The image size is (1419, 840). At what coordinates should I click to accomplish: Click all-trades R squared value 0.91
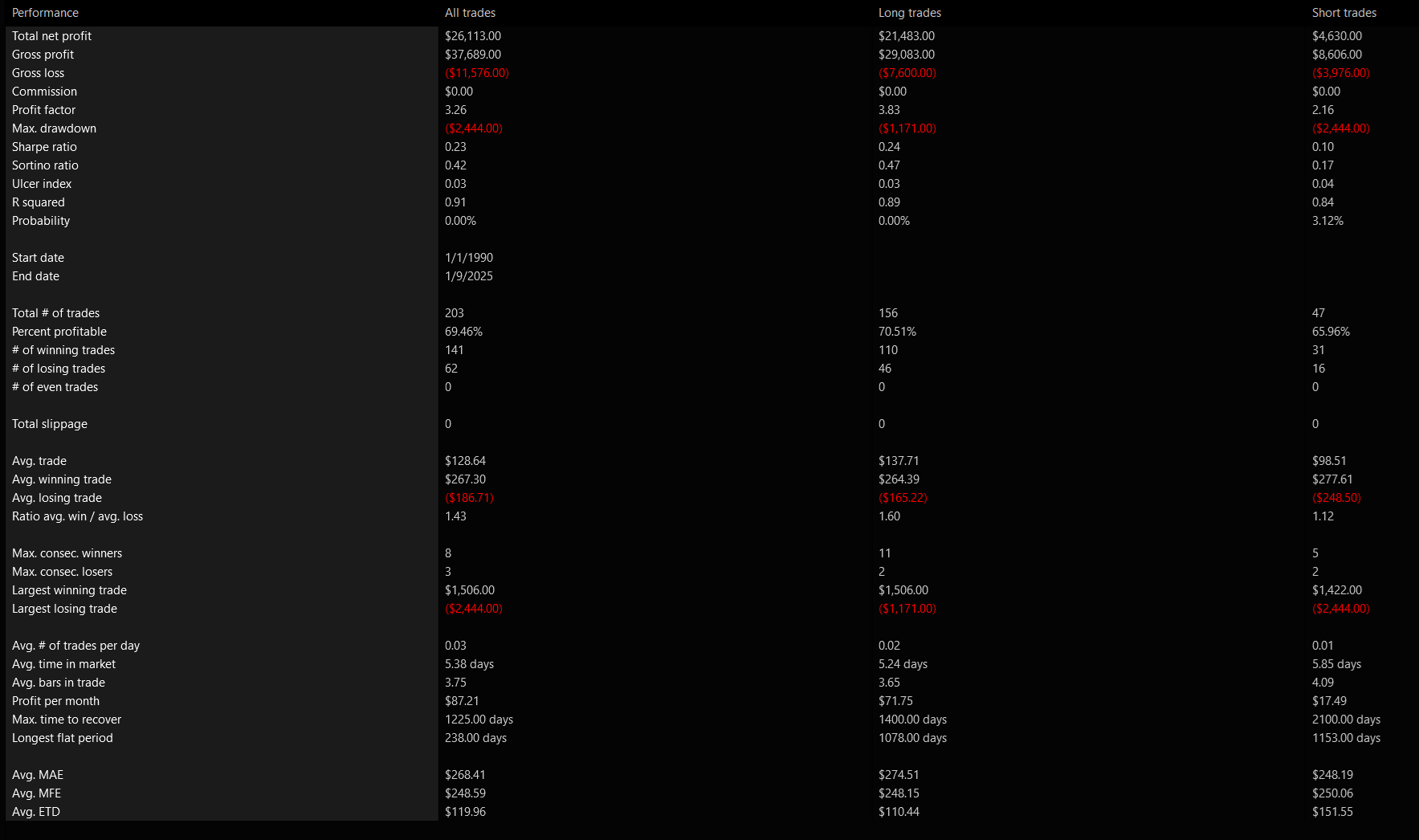click(x=455, y=202)
